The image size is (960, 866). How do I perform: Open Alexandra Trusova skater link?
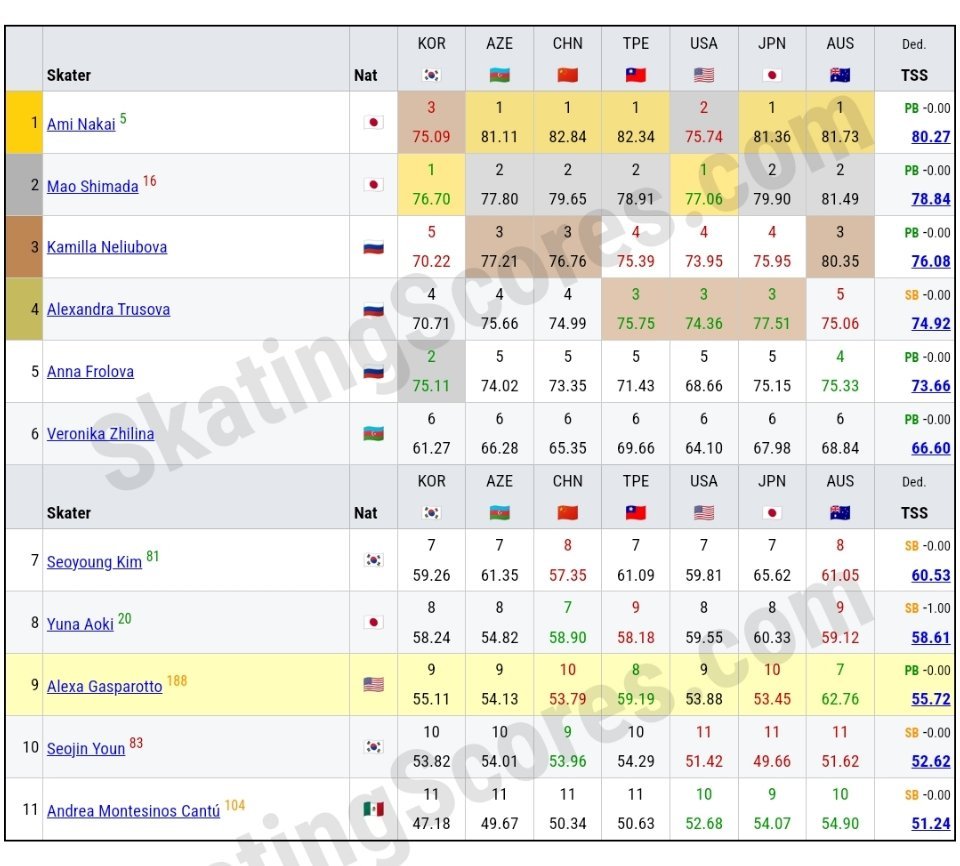[108, 309]
